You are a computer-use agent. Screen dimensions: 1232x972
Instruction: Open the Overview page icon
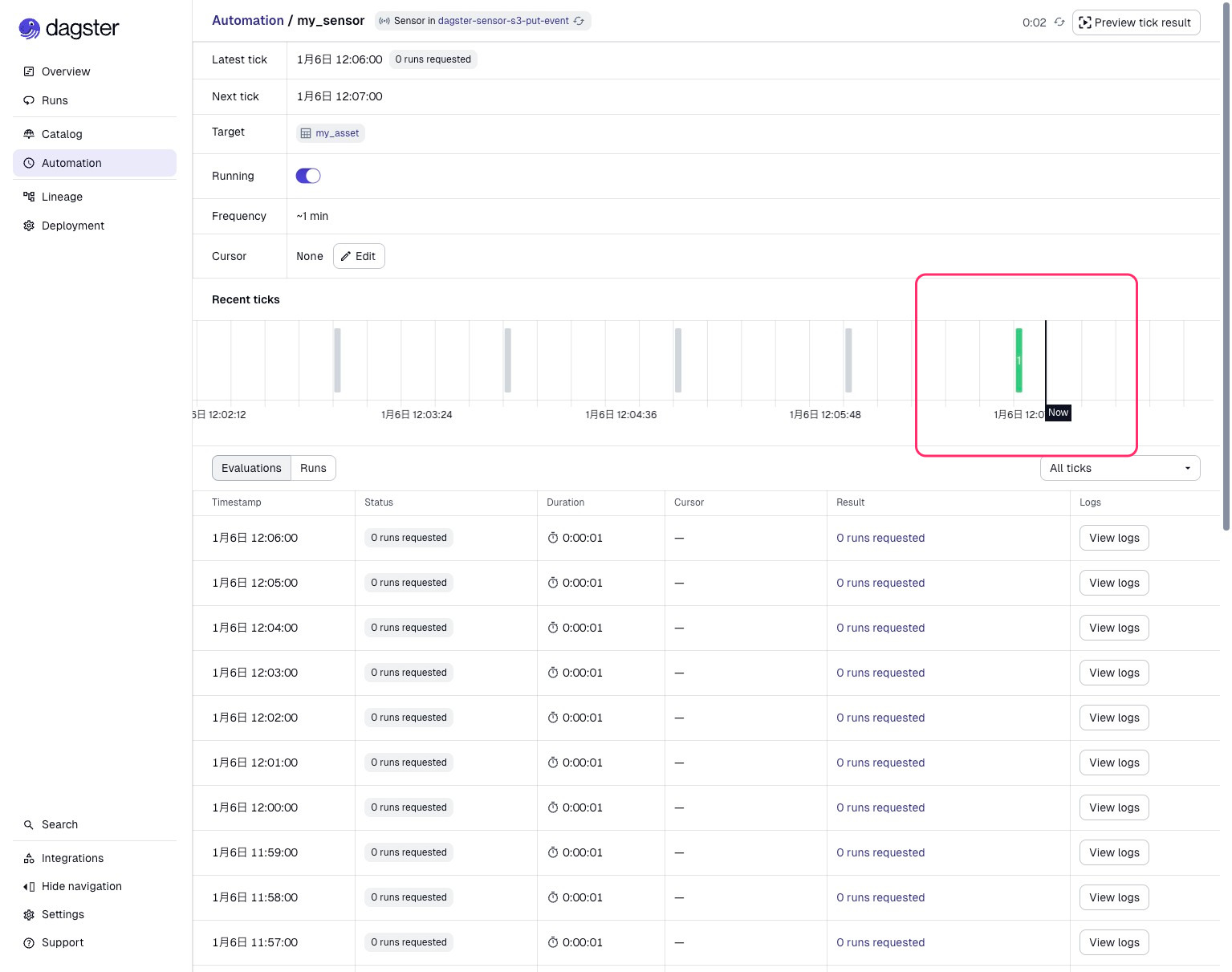(29, 71)
